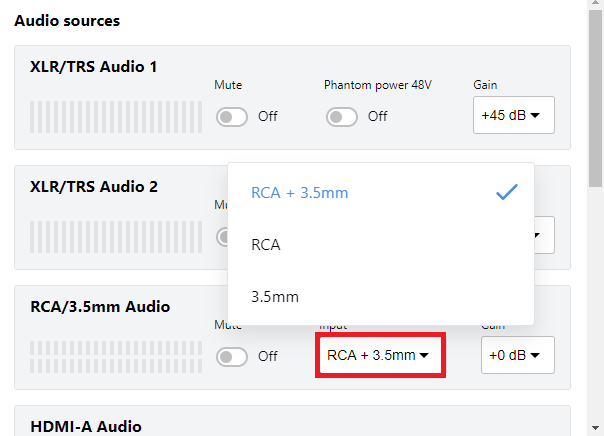Click the RCA/3.5mm Audio title

tap(100, 307)
